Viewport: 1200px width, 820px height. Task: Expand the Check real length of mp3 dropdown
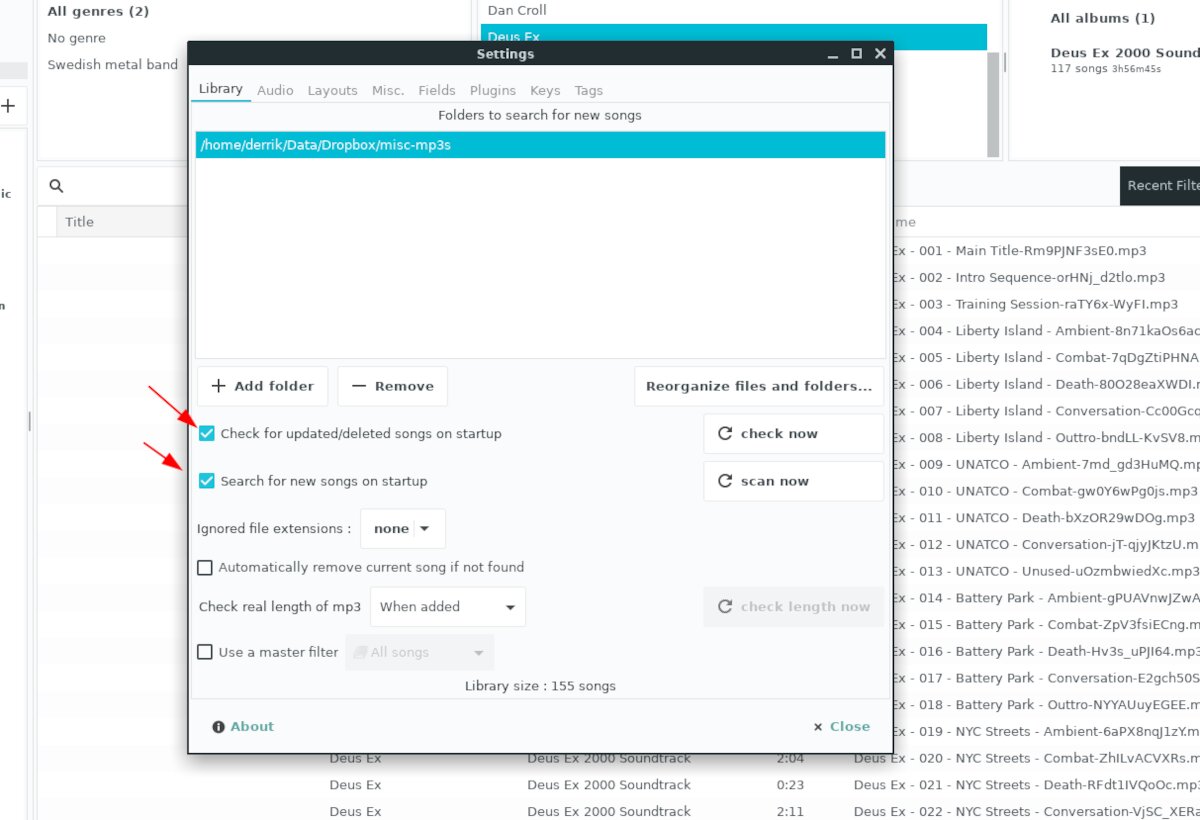point(447,607)
